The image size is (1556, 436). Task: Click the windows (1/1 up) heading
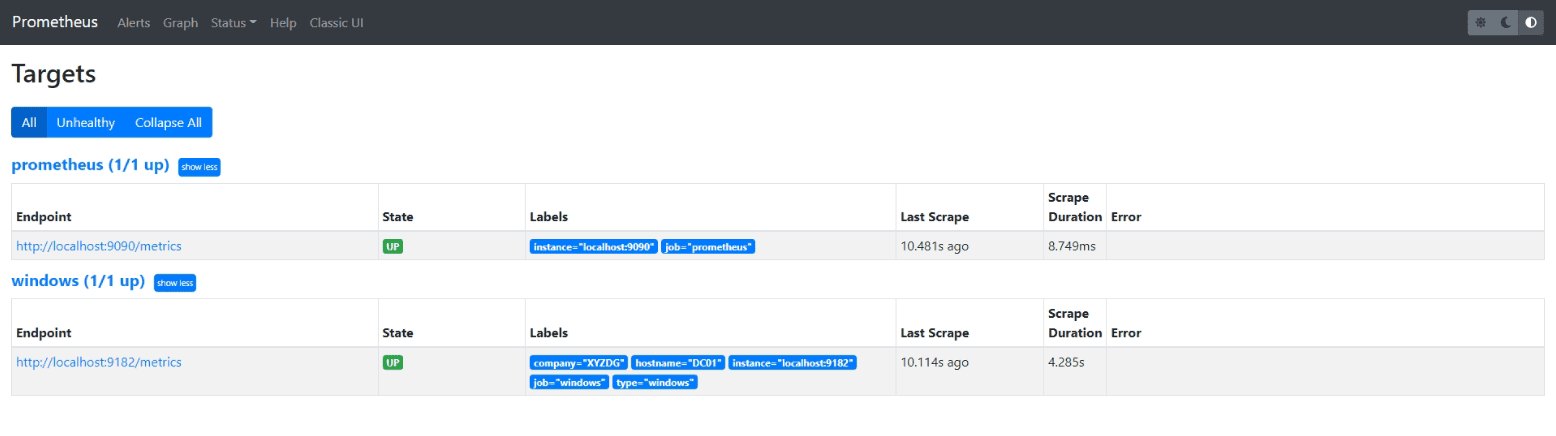pyautogui.click(x=78, y=281)
